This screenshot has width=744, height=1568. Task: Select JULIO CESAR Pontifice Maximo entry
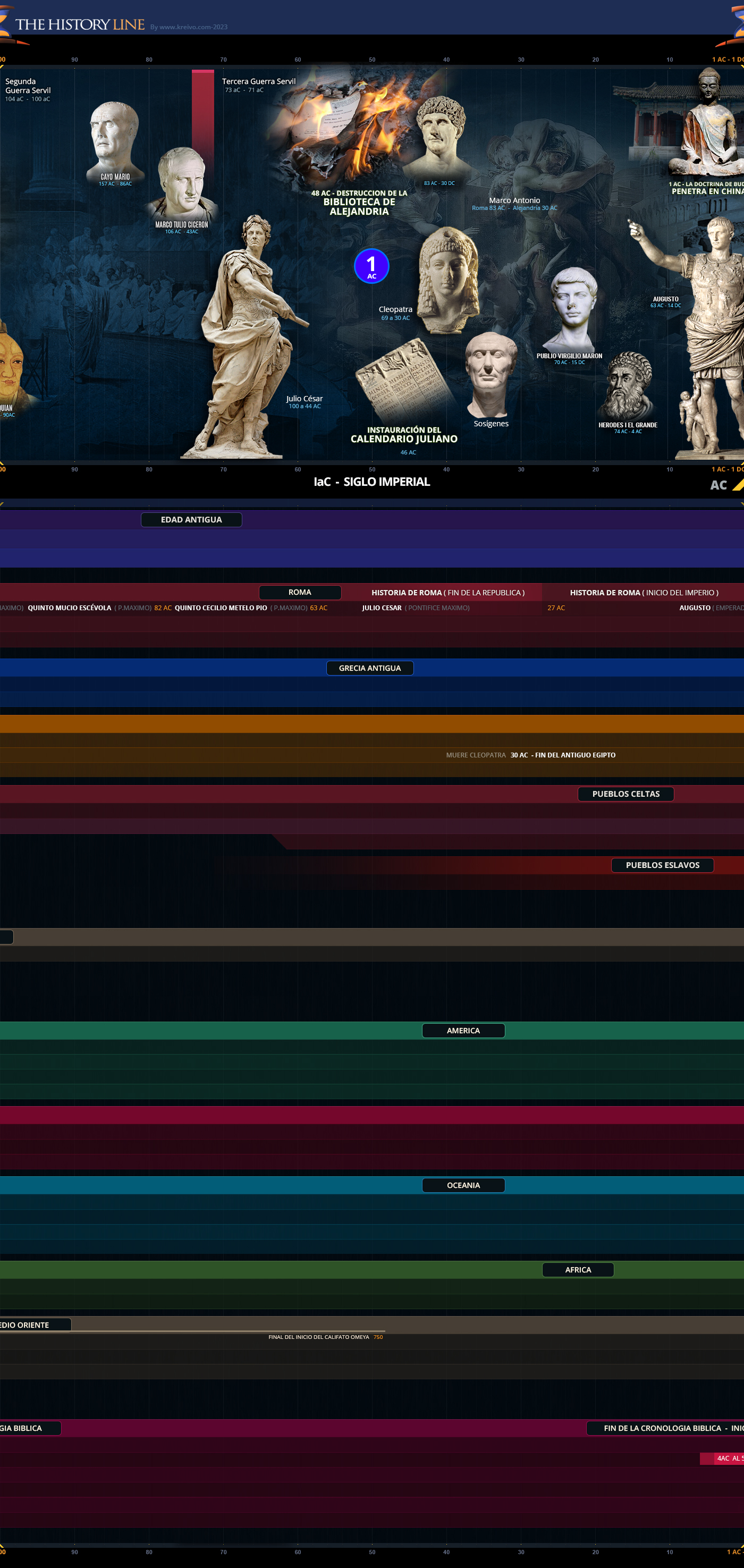416,608
